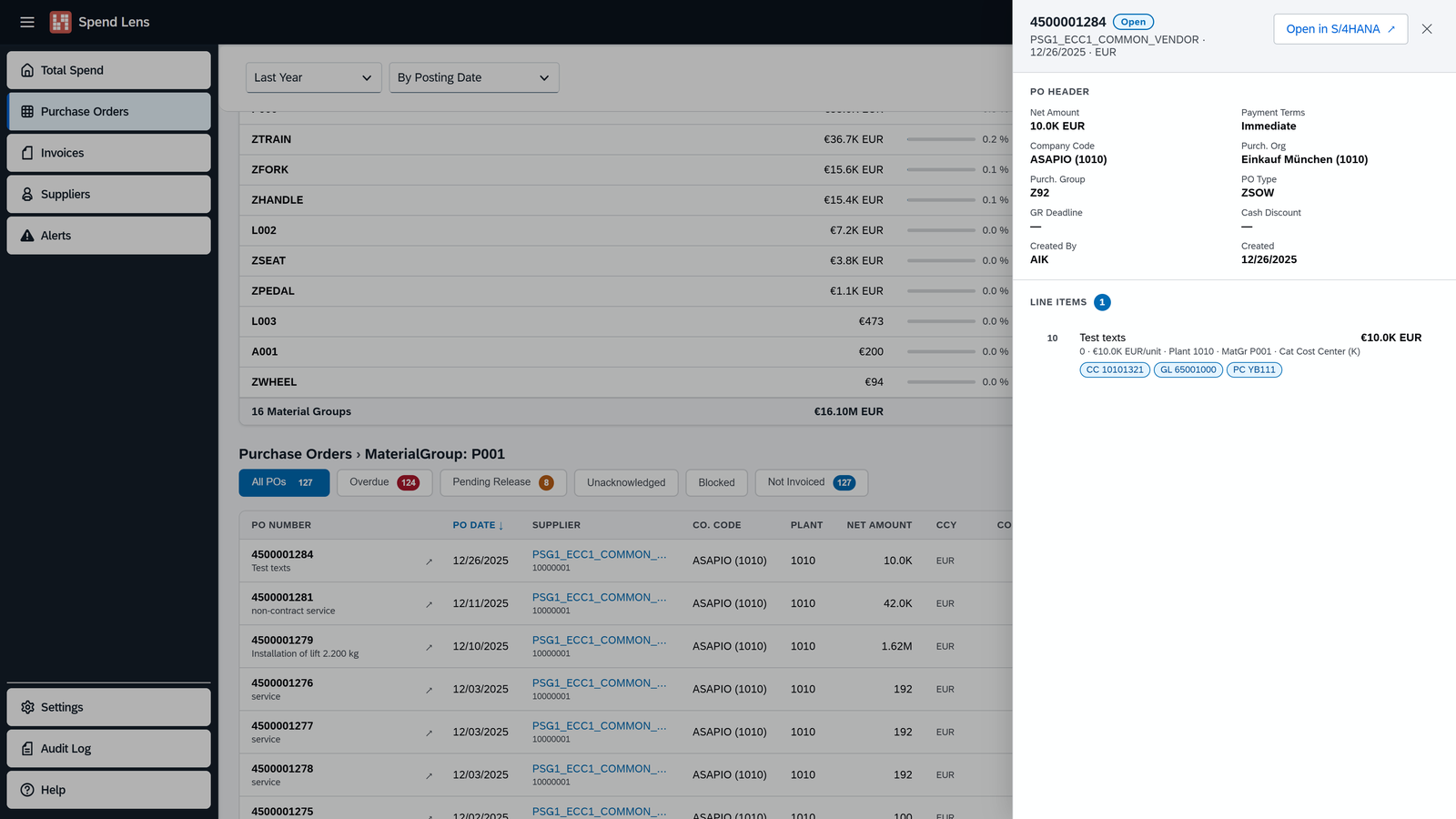This screenshot has height=819, width=1456.
Task: Click line item 10 Test texts
Action: [1234, 353]
